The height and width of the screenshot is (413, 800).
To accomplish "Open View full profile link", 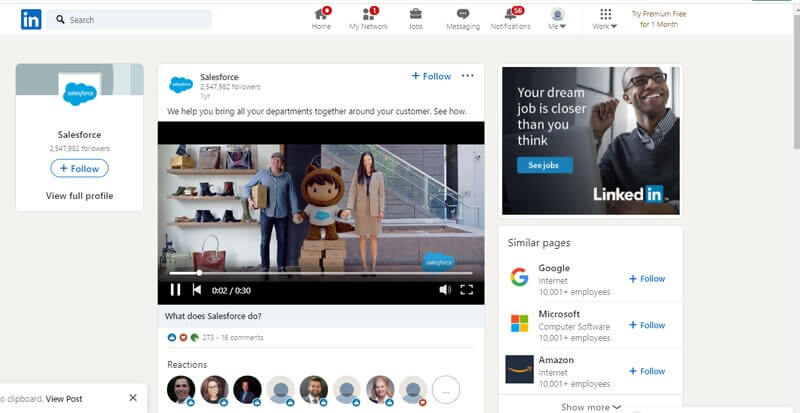I will point(80,196).
